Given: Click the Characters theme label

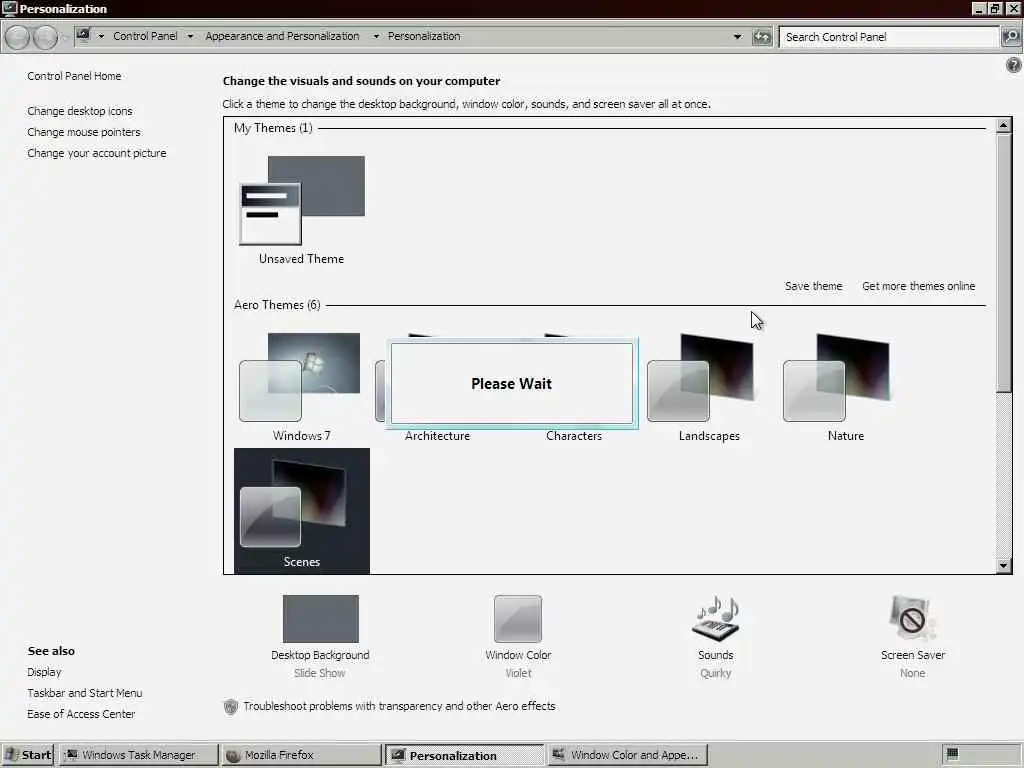Looking at the screenshot, I should point(573,436).
